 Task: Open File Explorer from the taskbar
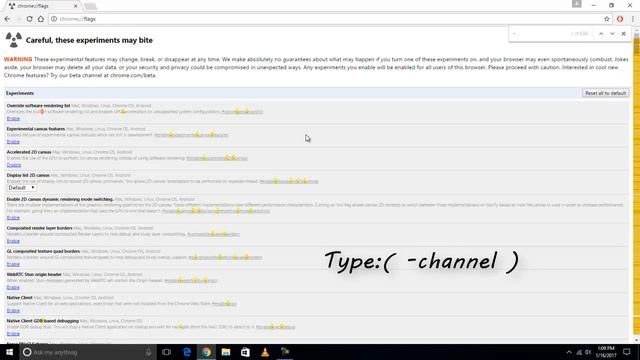[226, 352]
